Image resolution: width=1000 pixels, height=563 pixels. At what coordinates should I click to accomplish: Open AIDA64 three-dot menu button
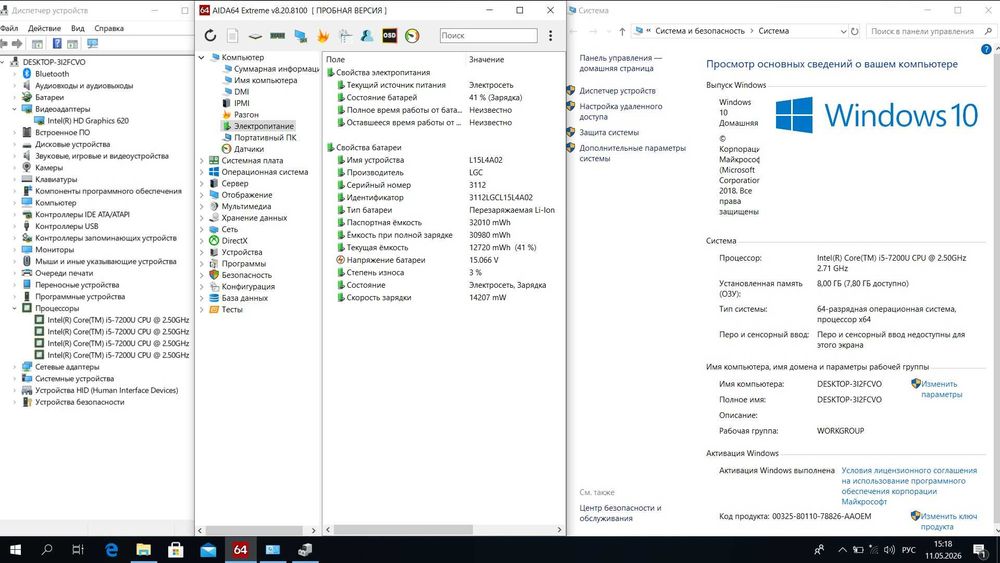(550, 36)
